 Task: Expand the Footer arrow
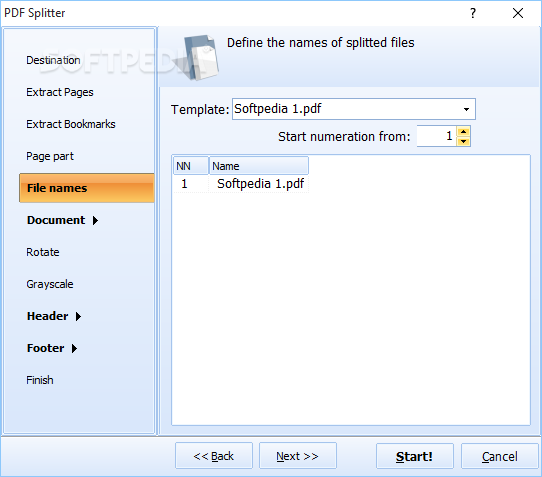tap(74, 348)
